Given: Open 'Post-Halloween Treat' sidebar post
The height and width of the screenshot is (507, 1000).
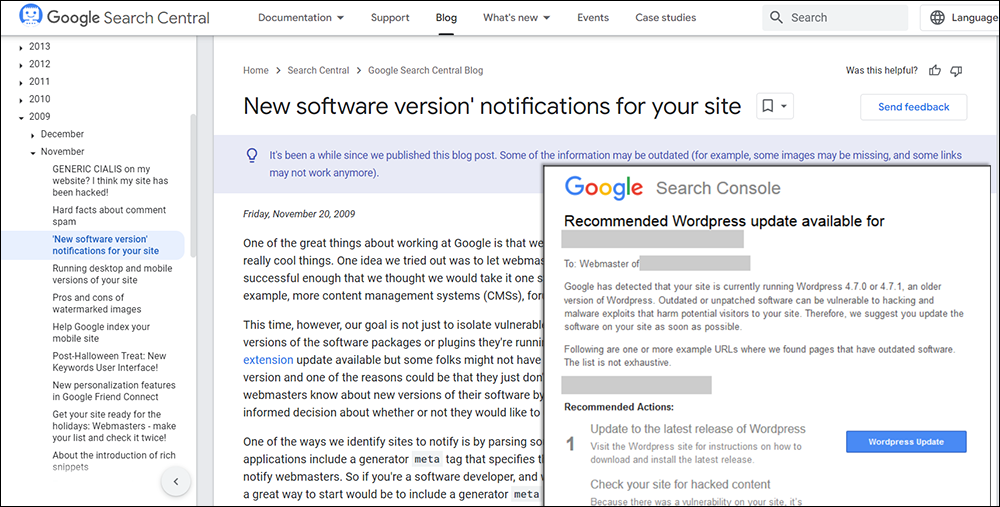Looking at the screenshot, I should [x=109, y=362].
